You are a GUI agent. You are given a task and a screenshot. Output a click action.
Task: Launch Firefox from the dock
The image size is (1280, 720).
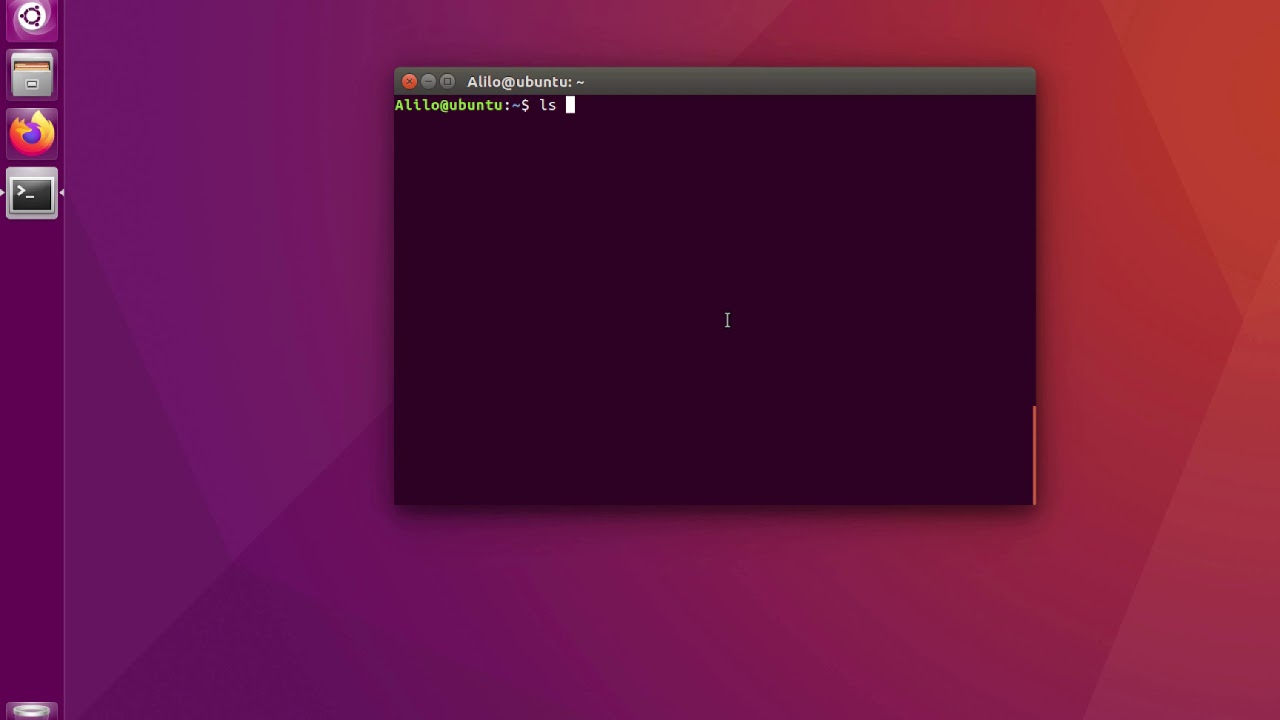tap(32, 134)
